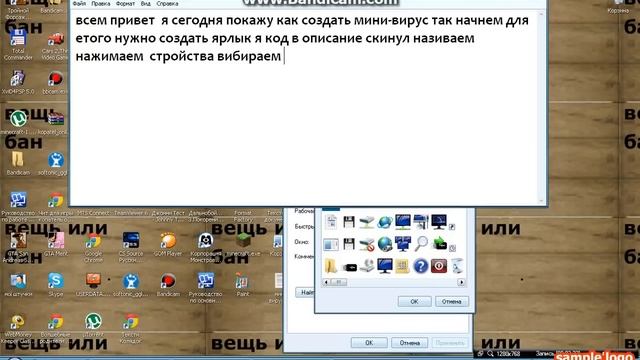Select the recycle bin icon in picker
This screenshot has height=360, width=640.
coord(458,266)
